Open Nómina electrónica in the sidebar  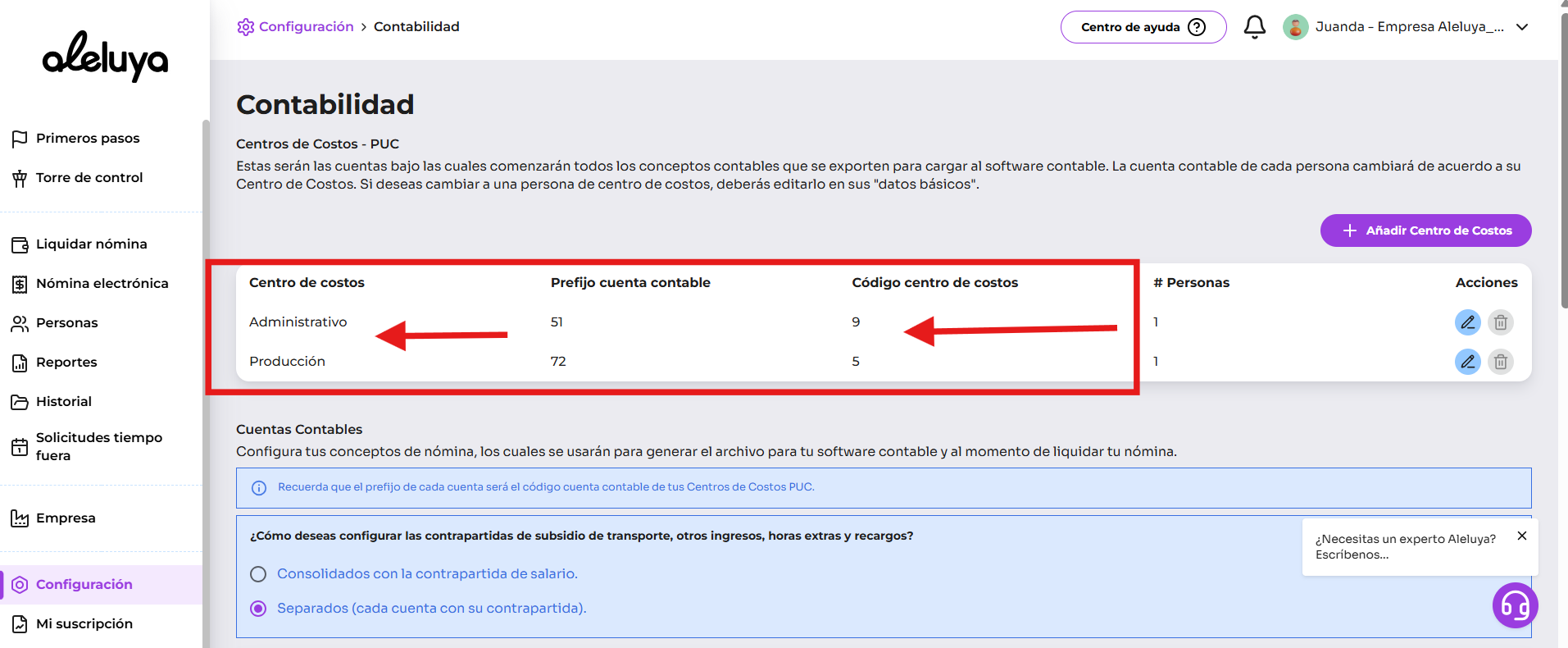(102, 284)
